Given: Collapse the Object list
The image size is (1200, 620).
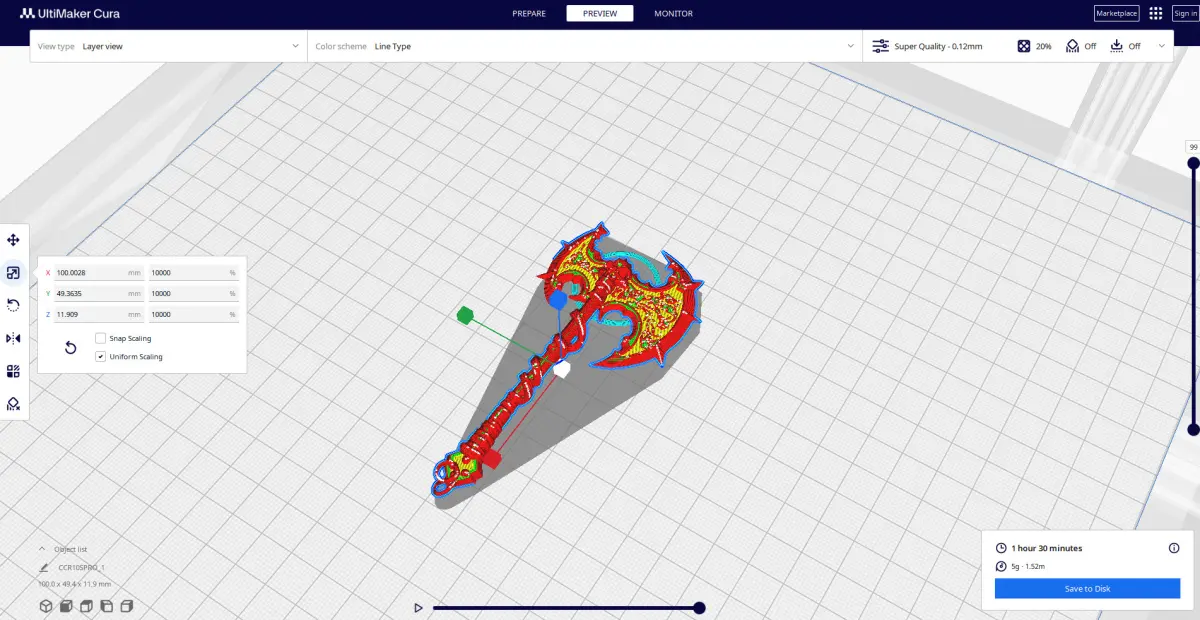Looking at the screenshot, I should click(42, 549).
